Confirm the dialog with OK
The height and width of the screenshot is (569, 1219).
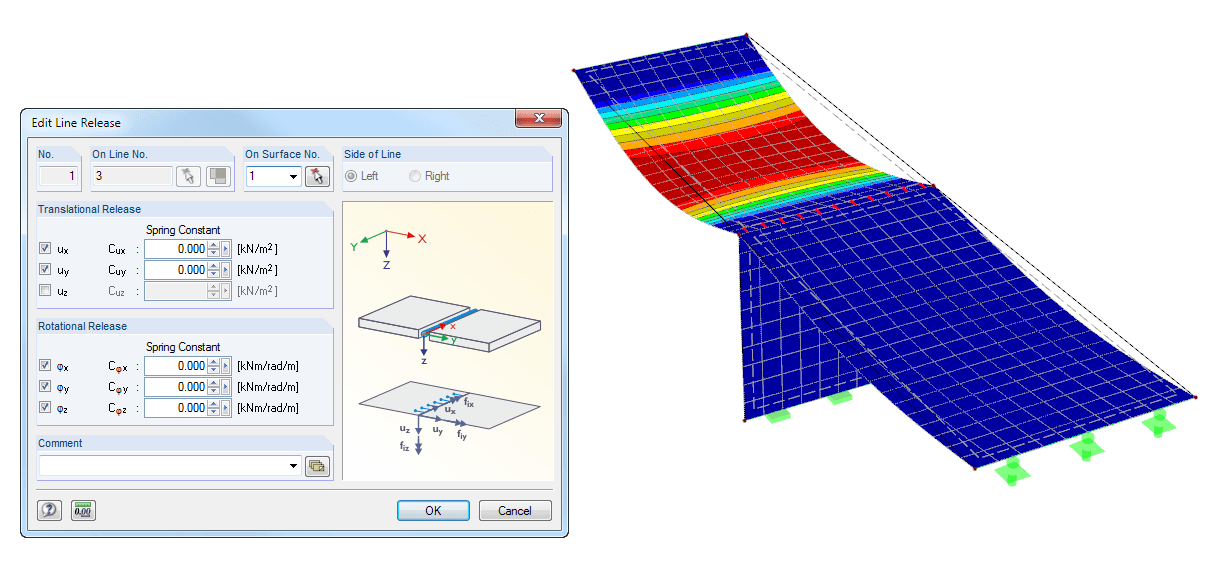click(x=433, y=510)
